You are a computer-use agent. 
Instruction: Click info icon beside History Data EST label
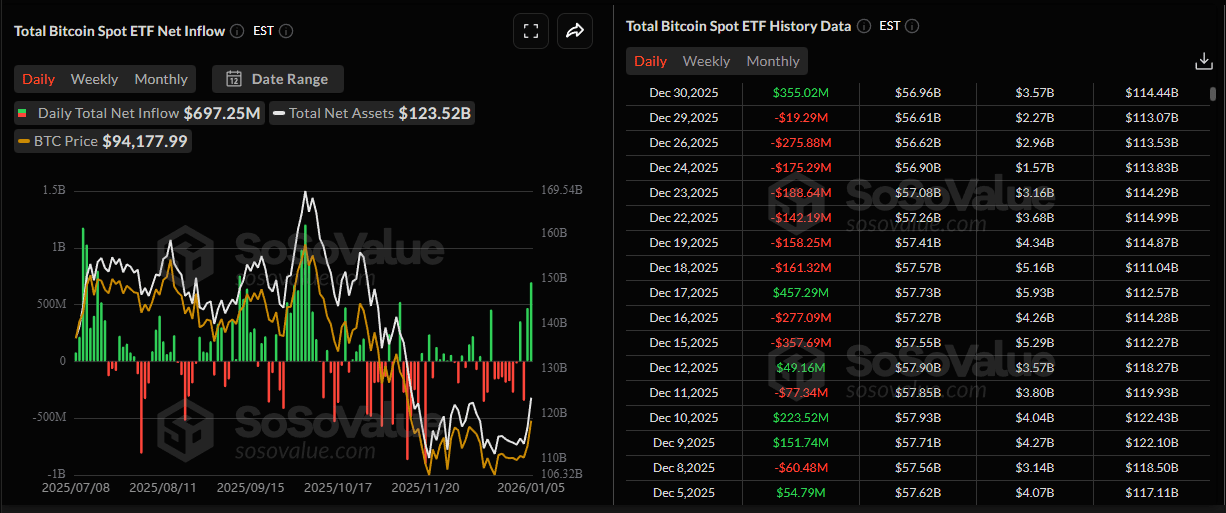[912, 26]
